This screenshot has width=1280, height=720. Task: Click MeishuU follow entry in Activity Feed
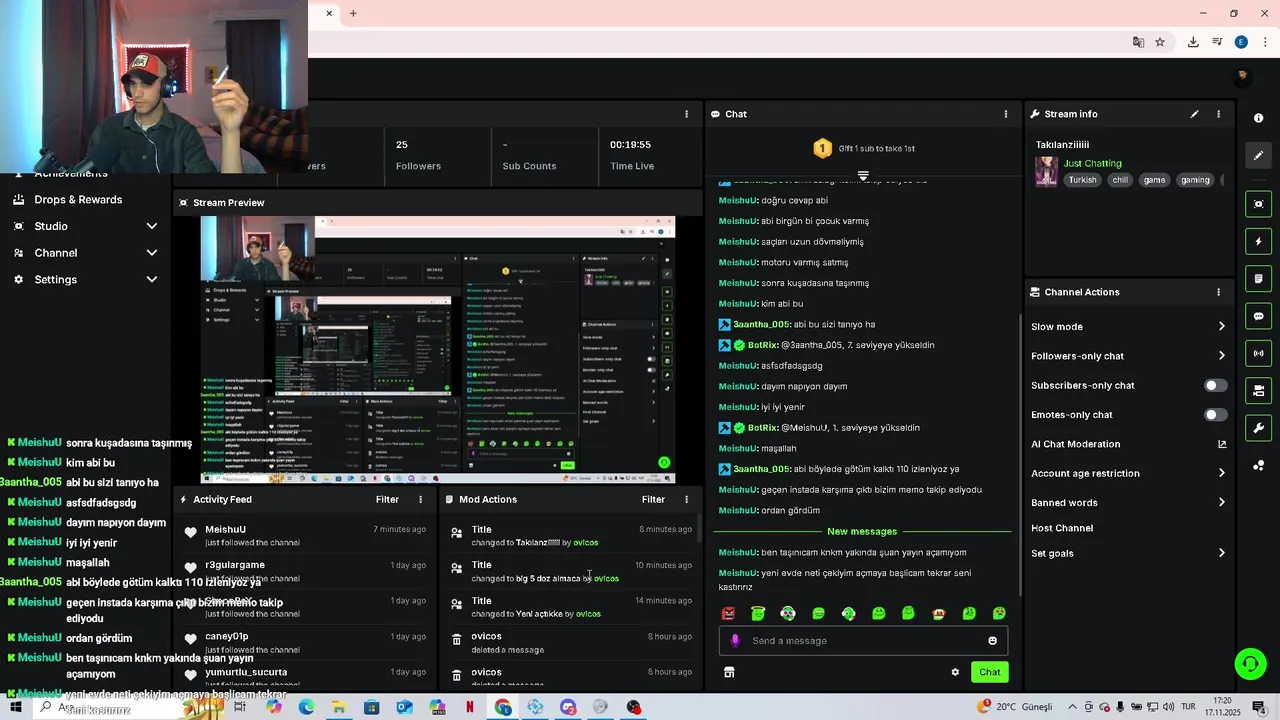[305, 535]
